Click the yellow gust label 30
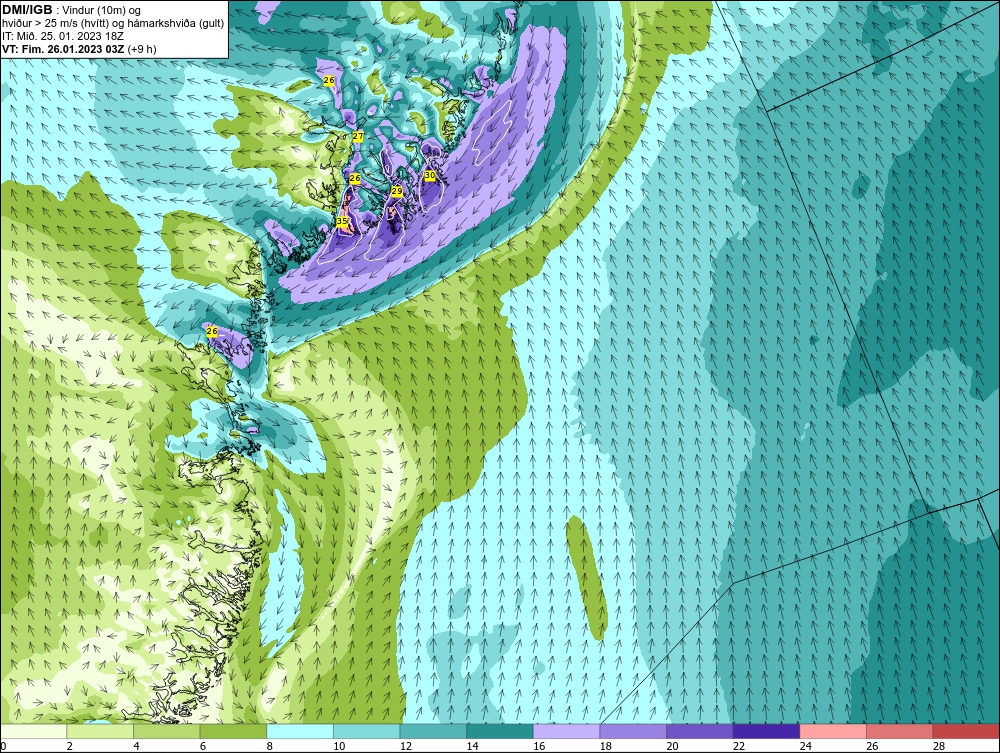1000x753 pixels. click(430, 175)
